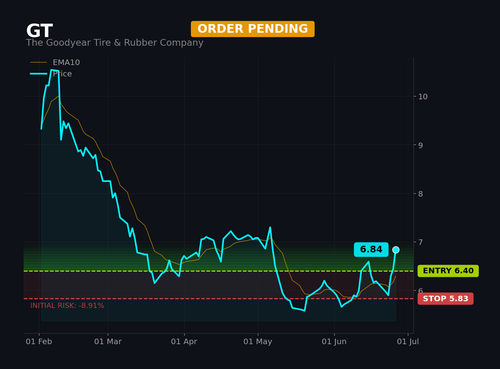Click the 9 price axis tick
500x369 pixels.
(x=420, y=145)
